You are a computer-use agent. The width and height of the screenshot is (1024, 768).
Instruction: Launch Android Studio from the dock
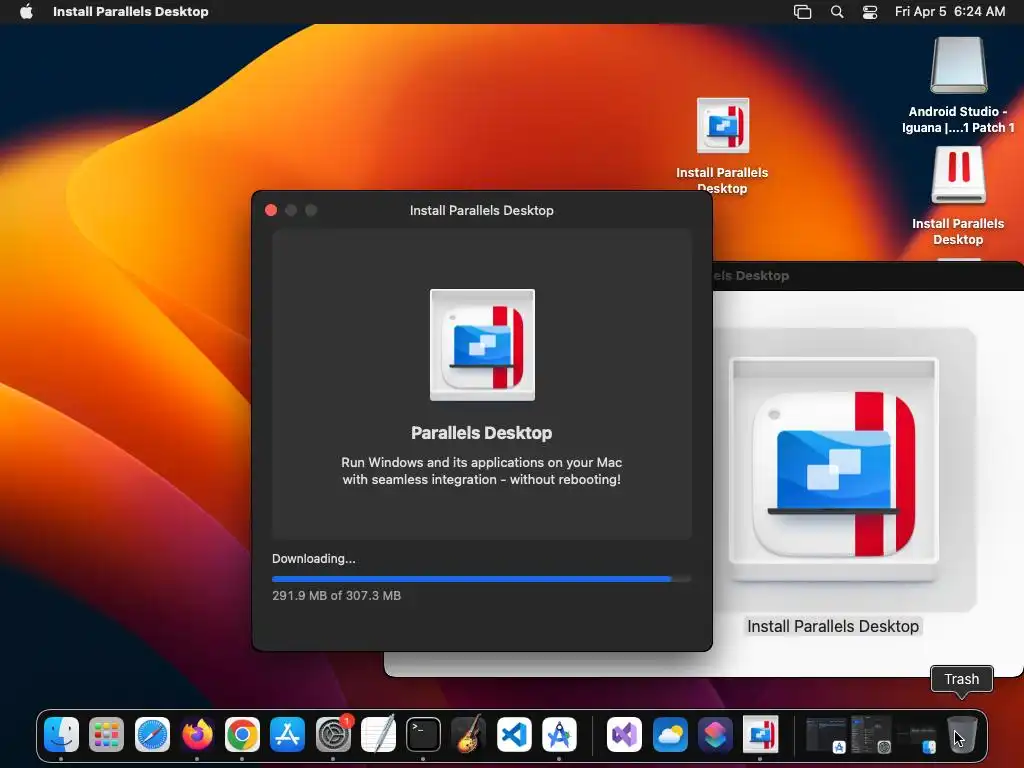pos(559,735)
